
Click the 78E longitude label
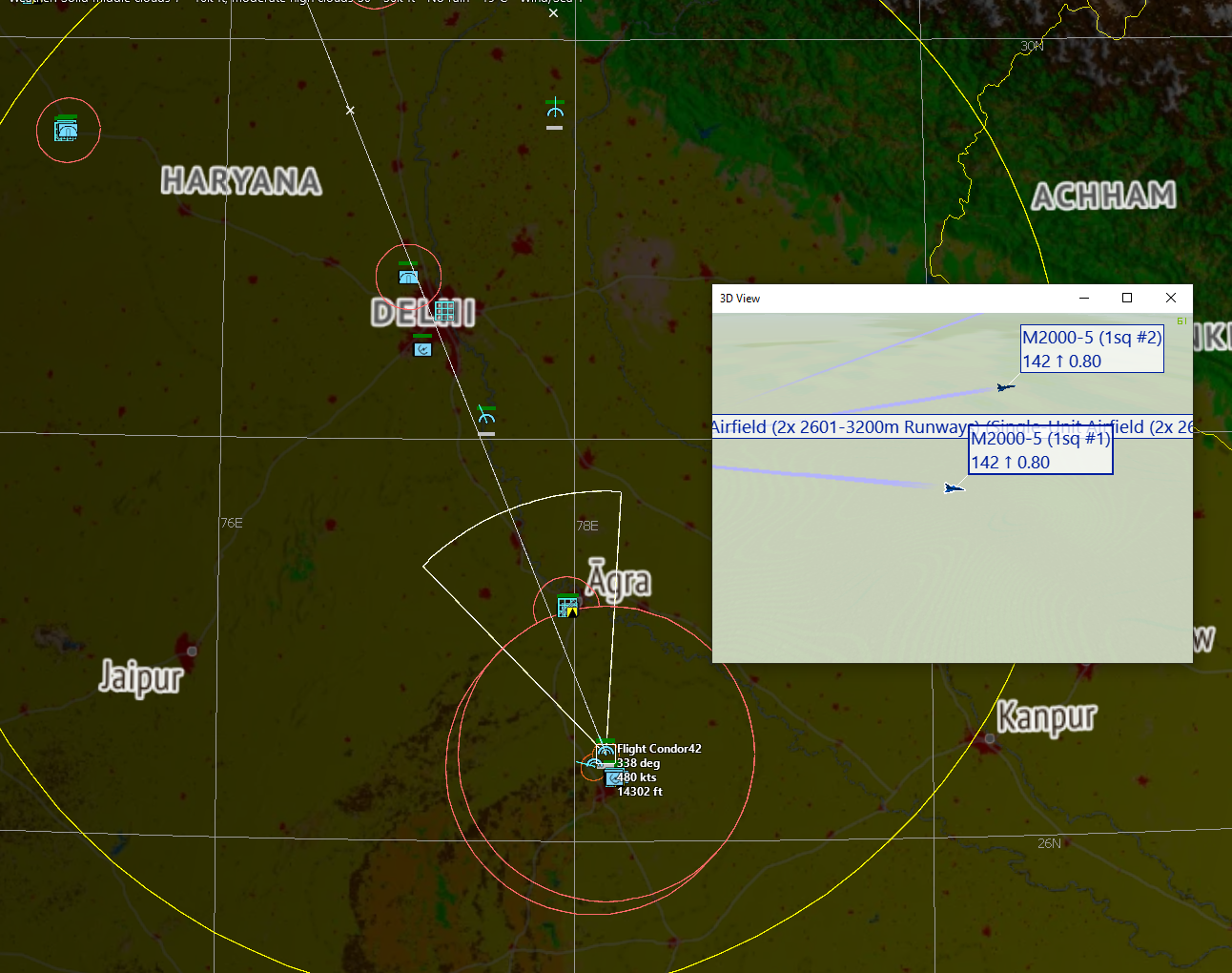[587, 526]
